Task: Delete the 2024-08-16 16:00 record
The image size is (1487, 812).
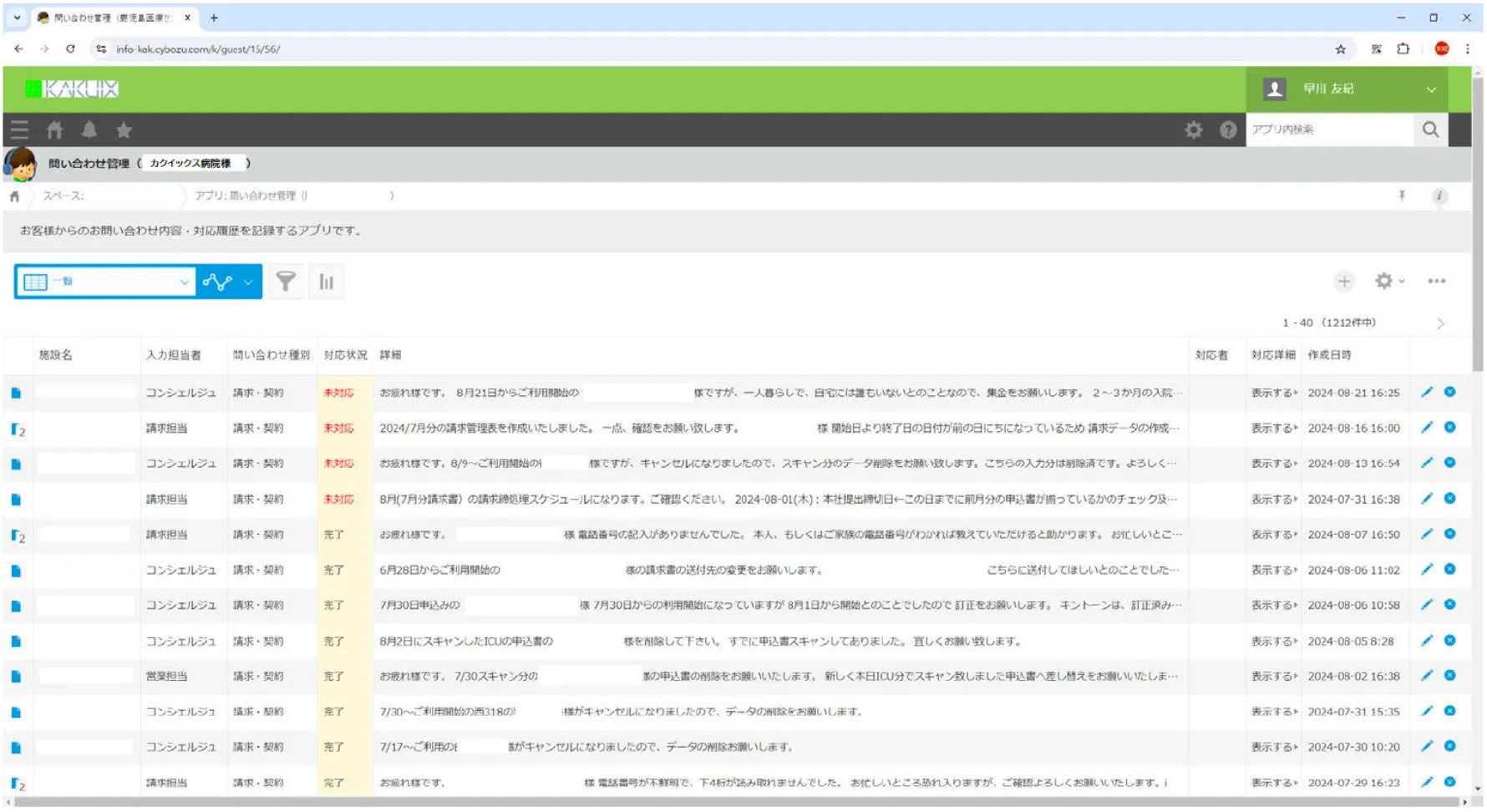Action: click(x=1450, y=428)
